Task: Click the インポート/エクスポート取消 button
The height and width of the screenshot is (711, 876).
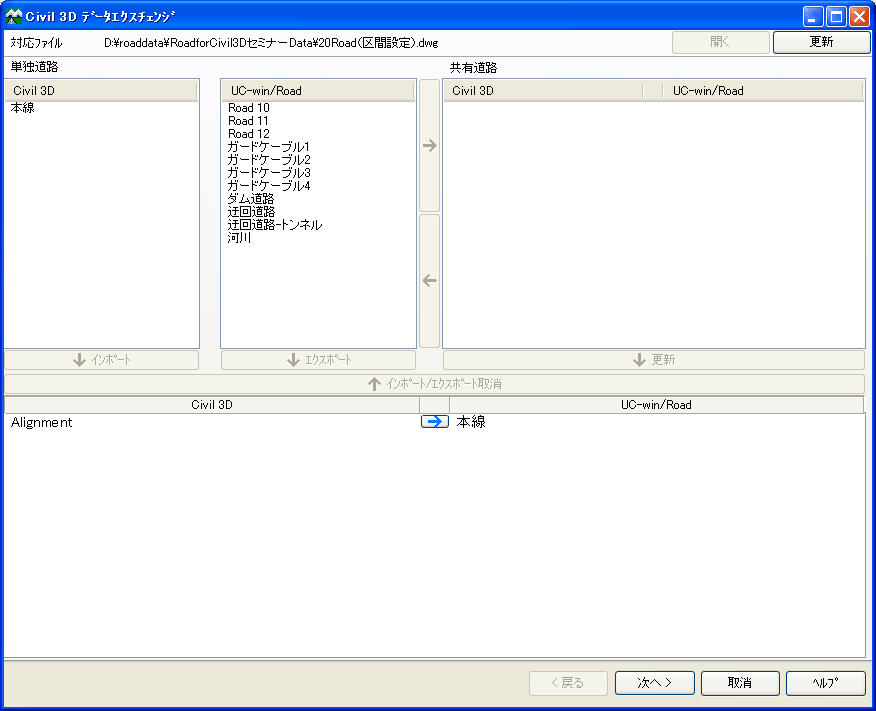Action: (435, 384)
